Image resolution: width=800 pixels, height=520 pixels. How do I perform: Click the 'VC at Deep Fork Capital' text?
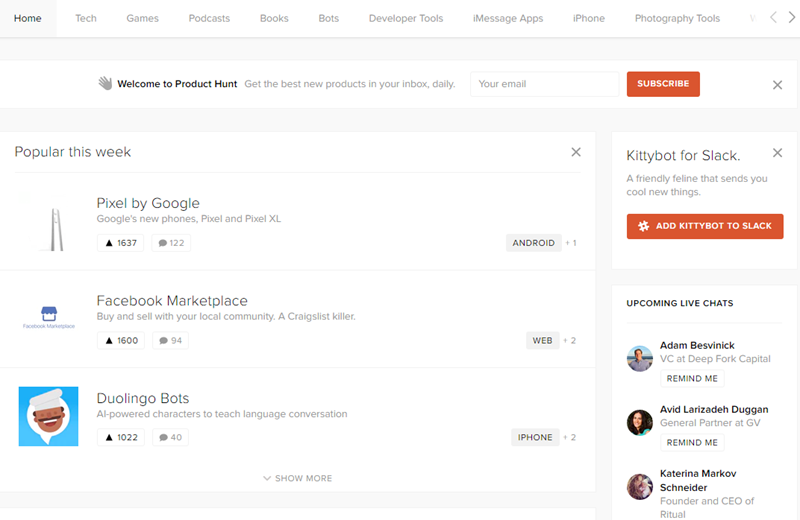tap(715, 359)
